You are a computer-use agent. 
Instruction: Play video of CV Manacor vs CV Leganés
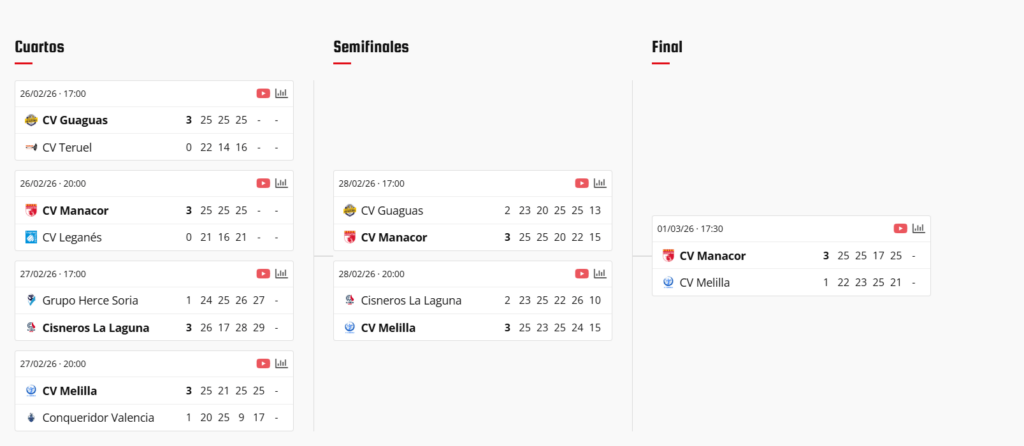[x=263, y=183]
